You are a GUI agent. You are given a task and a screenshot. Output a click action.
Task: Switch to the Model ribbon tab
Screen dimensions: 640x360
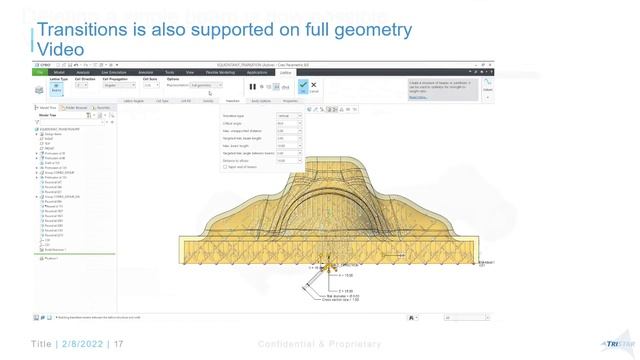[x=59, y=72]
